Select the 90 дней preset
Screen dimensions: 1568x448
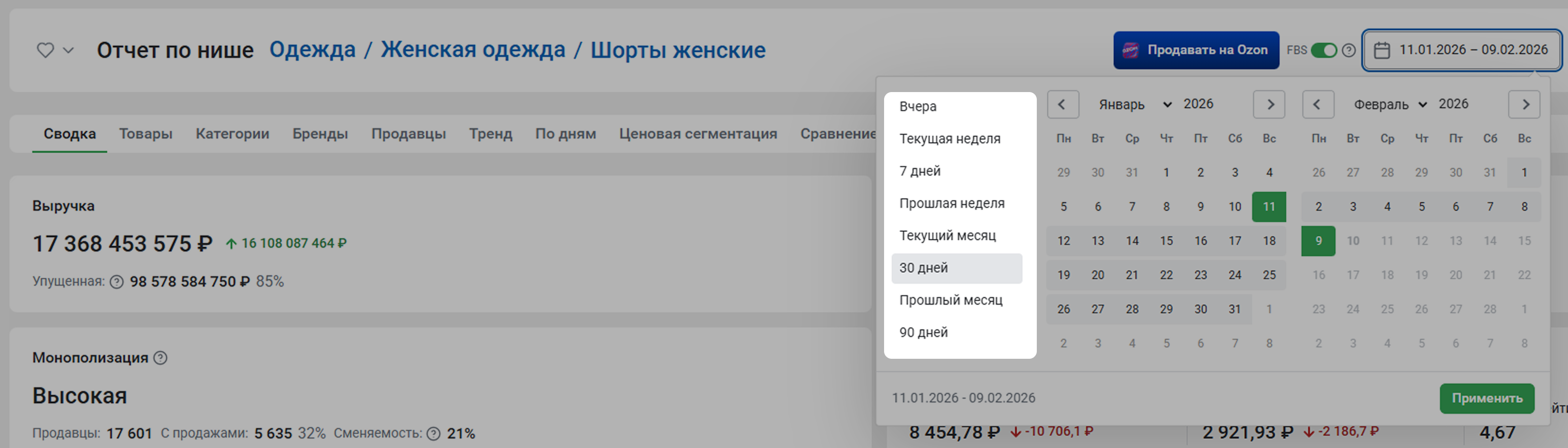[x=923, y=332]
